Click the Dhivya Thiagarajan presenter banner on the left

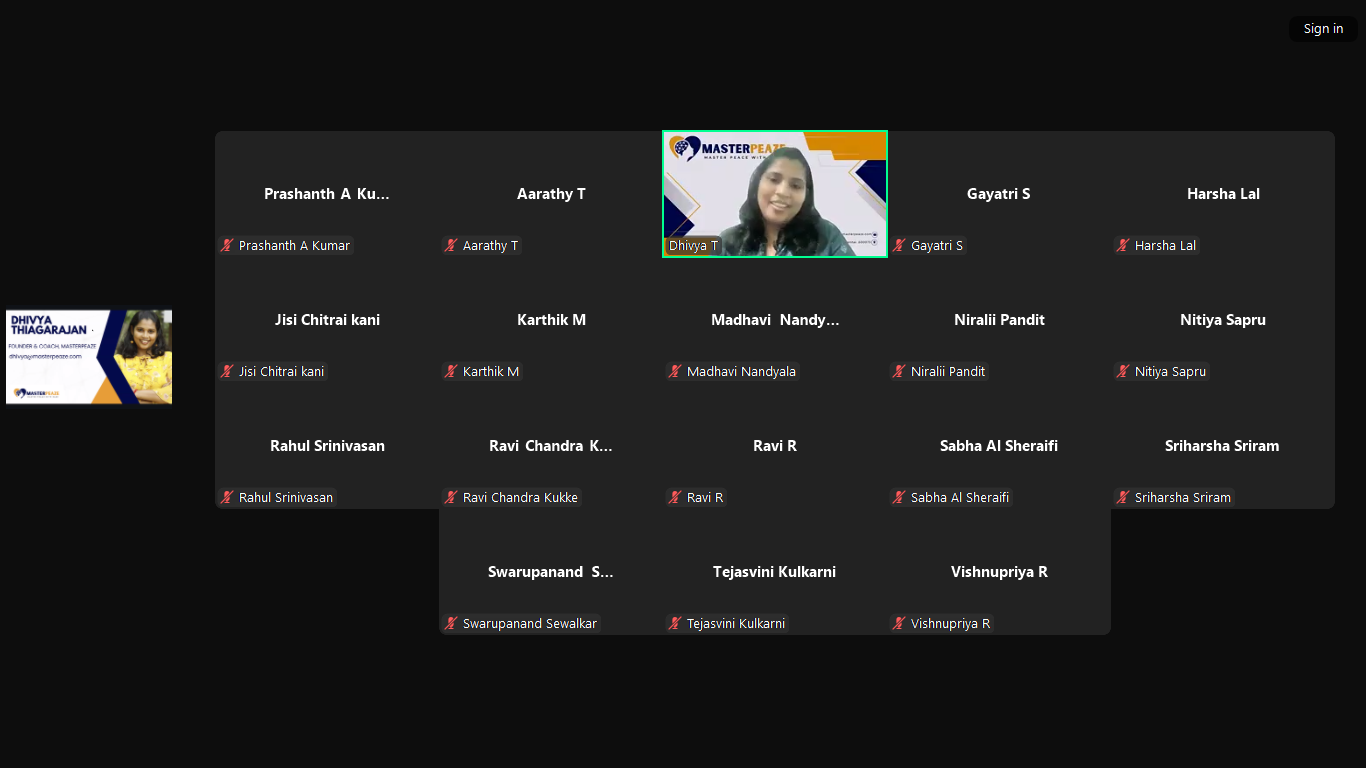(88, 356)
